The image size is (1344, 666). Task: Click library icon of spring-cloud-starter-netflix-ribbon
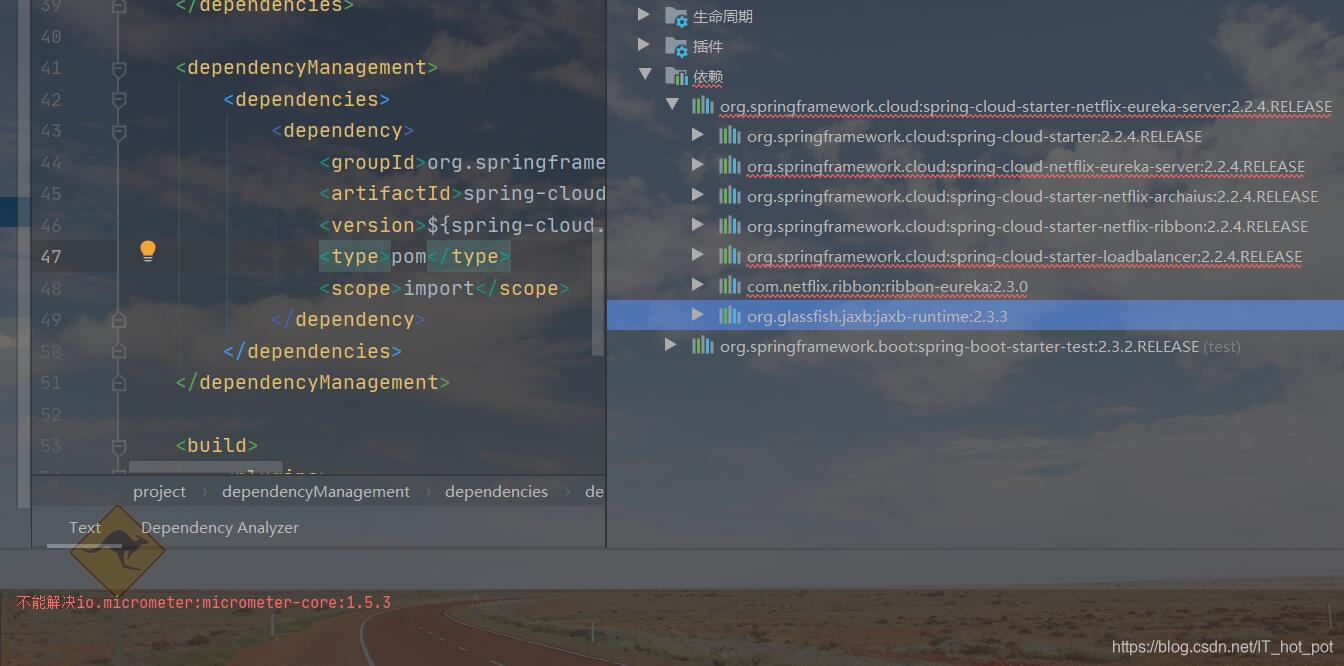[x=730, y=226]
